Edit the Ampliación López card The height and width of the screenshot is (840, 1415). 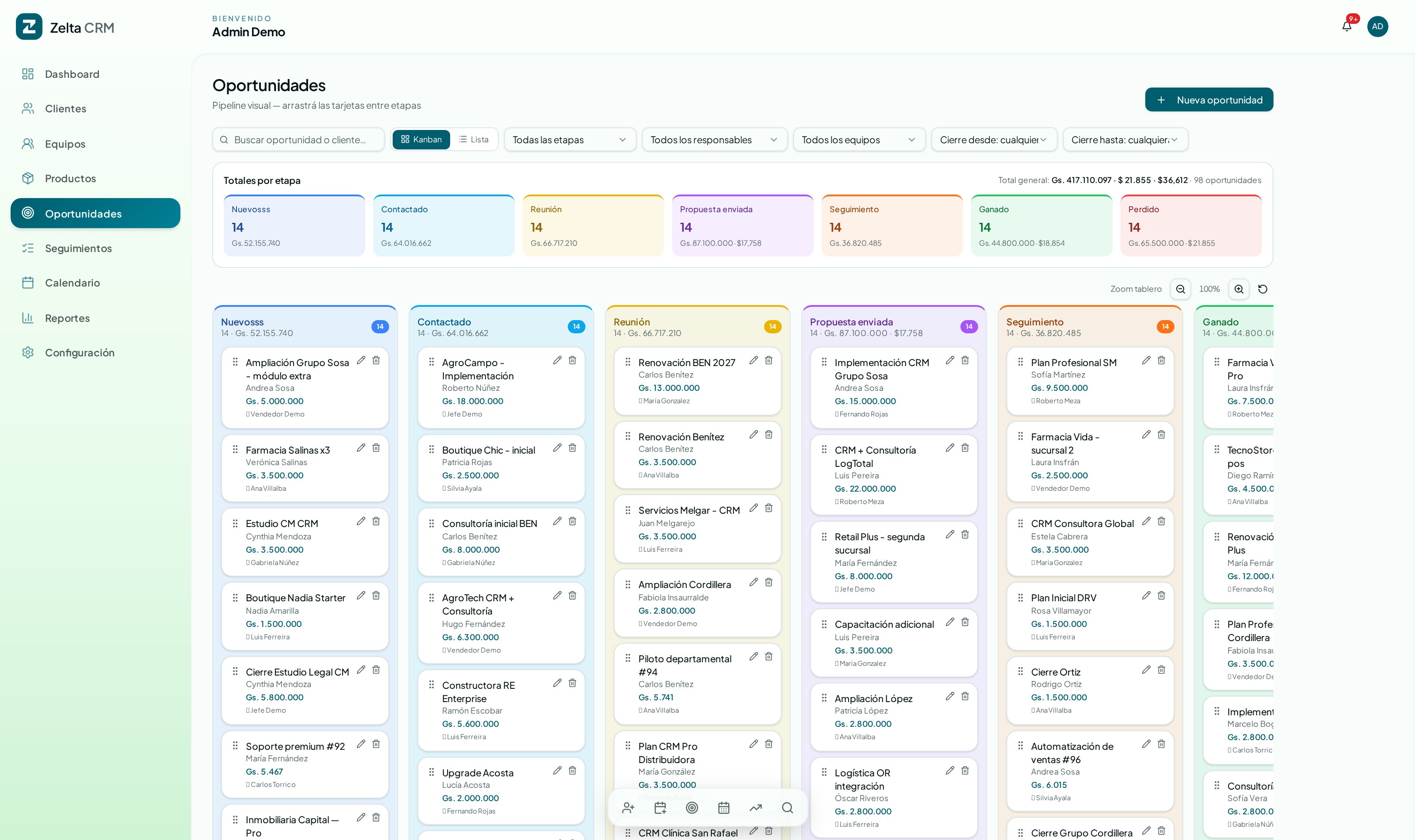coord(950,696)
